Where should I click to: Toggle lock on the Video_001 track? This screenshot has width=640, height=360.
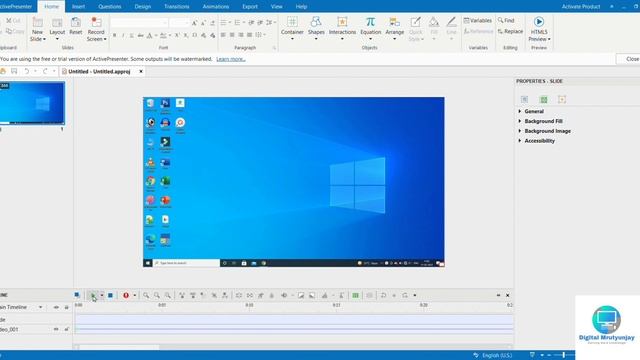point(67,329)
